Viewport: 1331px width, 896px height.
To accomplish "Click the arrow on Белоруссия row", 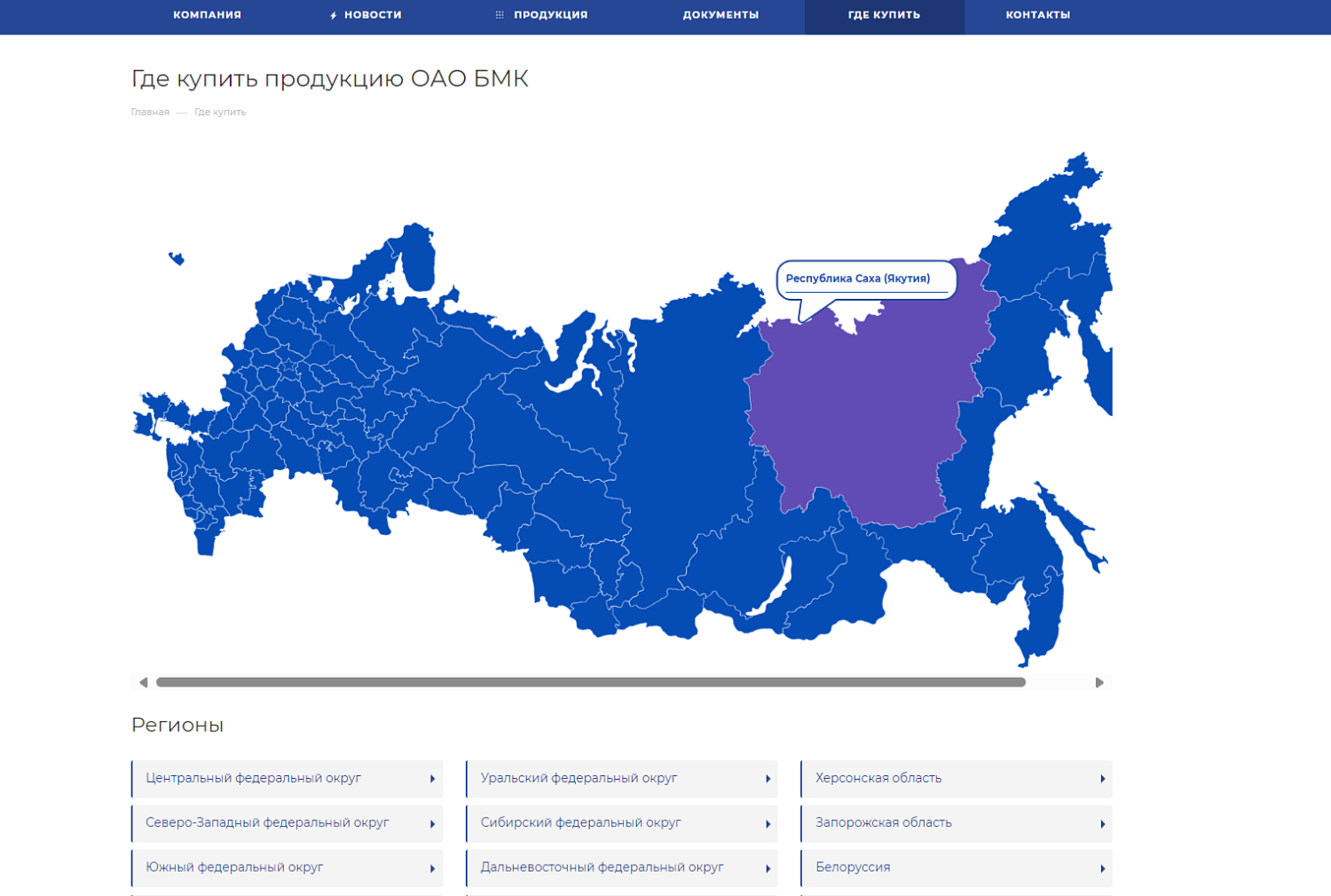I will [x=1102, y=868].
